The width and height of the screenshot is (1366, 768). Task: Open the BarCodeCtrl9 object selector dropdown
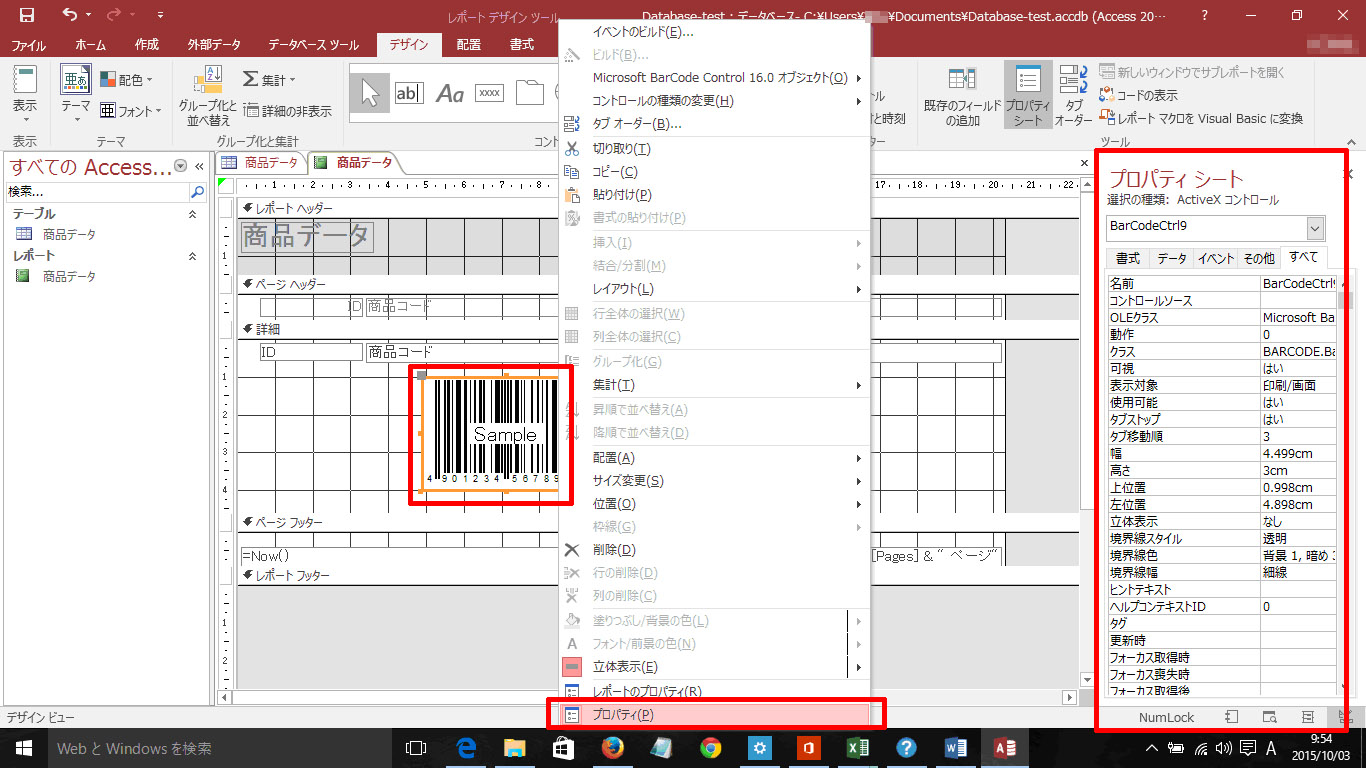pos(1316,227)
